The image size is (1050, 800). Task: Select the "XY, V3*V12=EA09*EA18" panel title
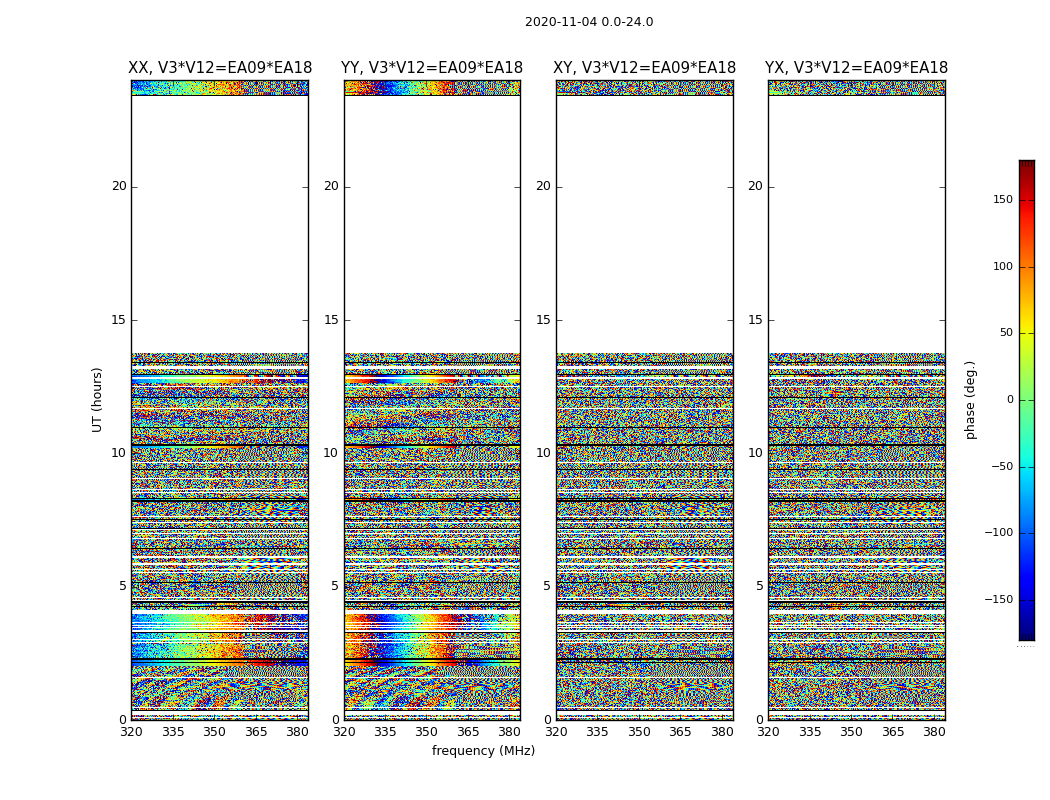644,68
